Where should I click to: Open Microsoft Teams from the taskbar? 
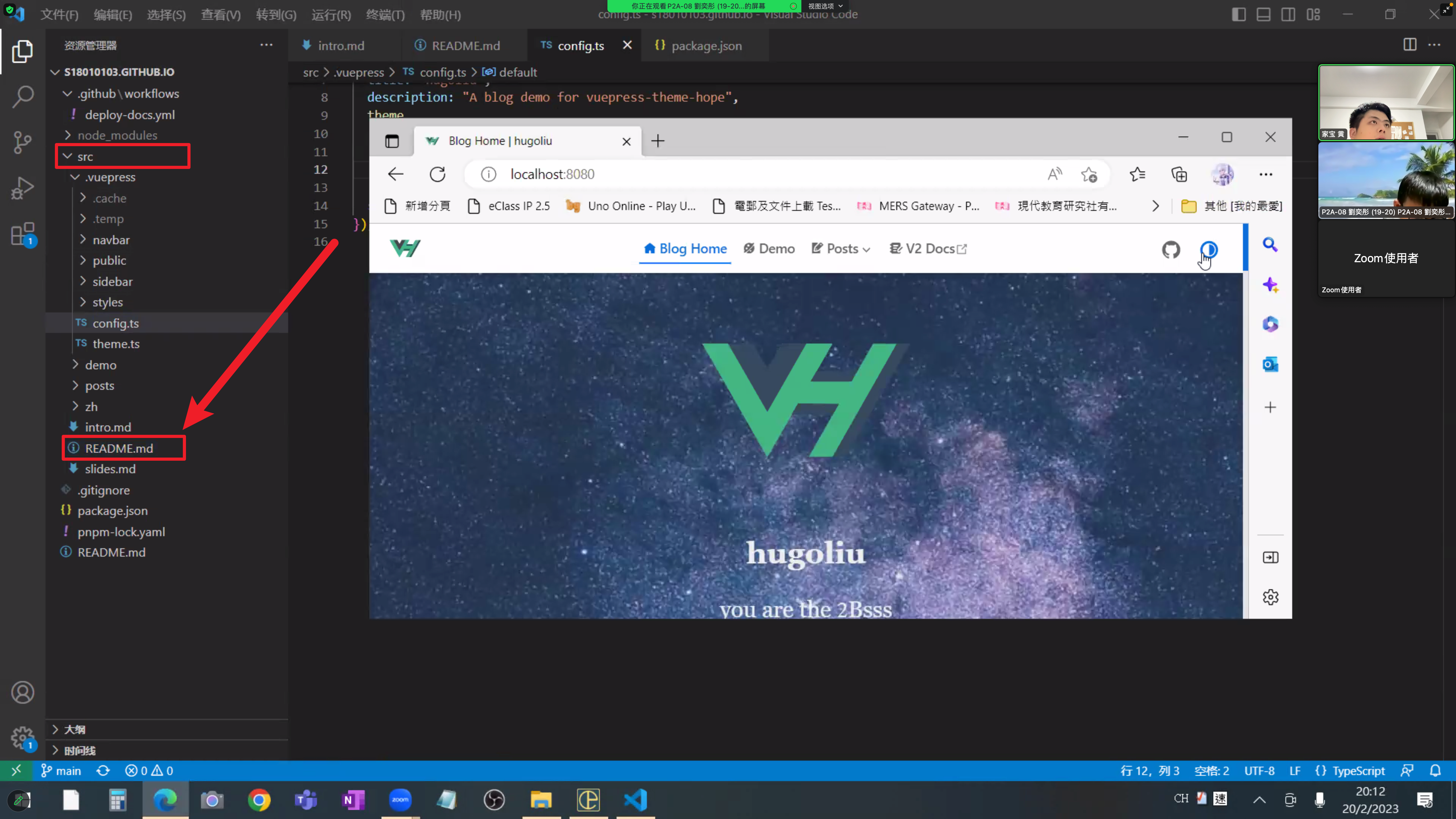click(x=306, y=800)
